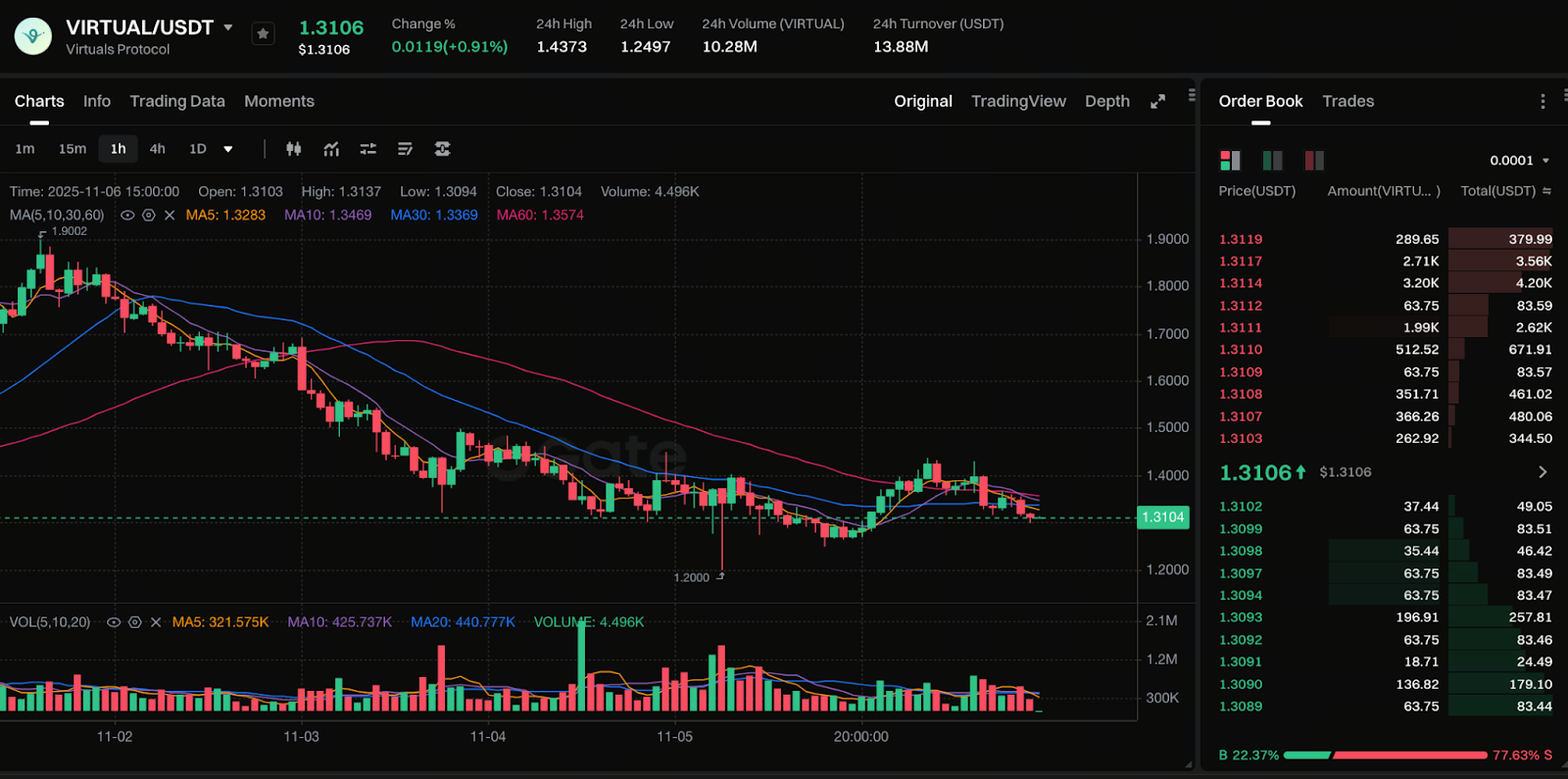This screenshot has width=1568, height=779.
Task: Click the Virtuals Protocol coin logo
Action: coord(33,36)
